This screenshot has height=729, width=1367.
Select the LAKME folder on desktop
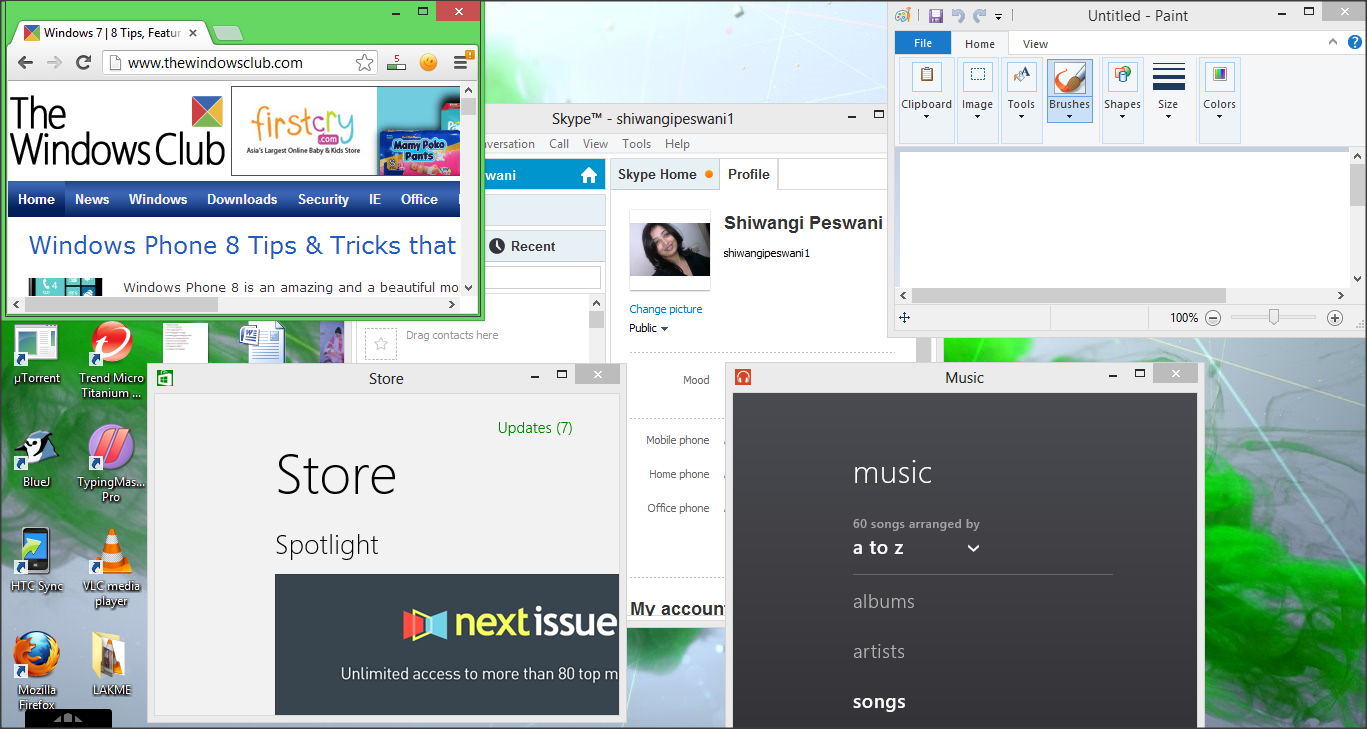111,664
